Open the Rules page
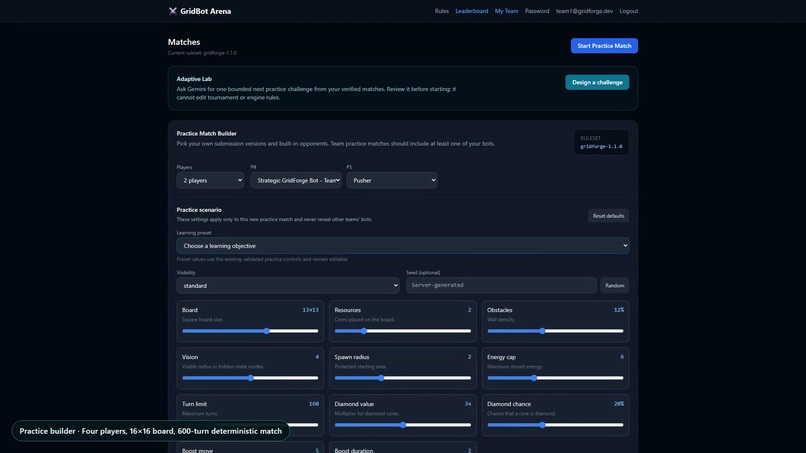This screenshot has height=453, width=806. (x=442, y=11)
